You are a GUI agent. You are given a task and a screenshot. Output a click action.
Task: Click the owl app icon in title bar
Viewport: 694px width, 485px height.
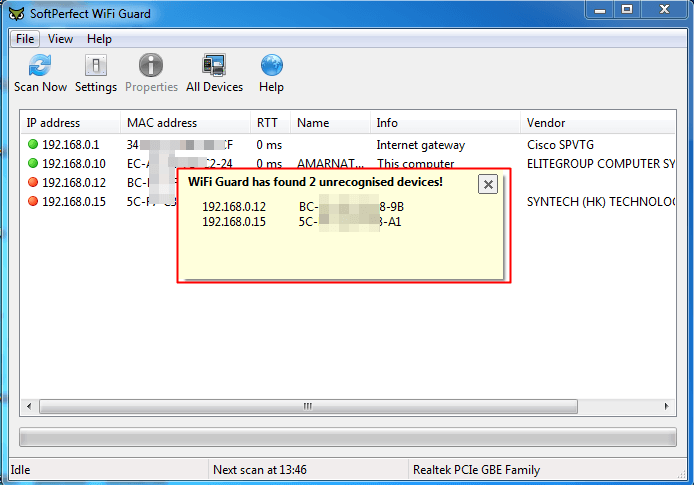(17, 14)
